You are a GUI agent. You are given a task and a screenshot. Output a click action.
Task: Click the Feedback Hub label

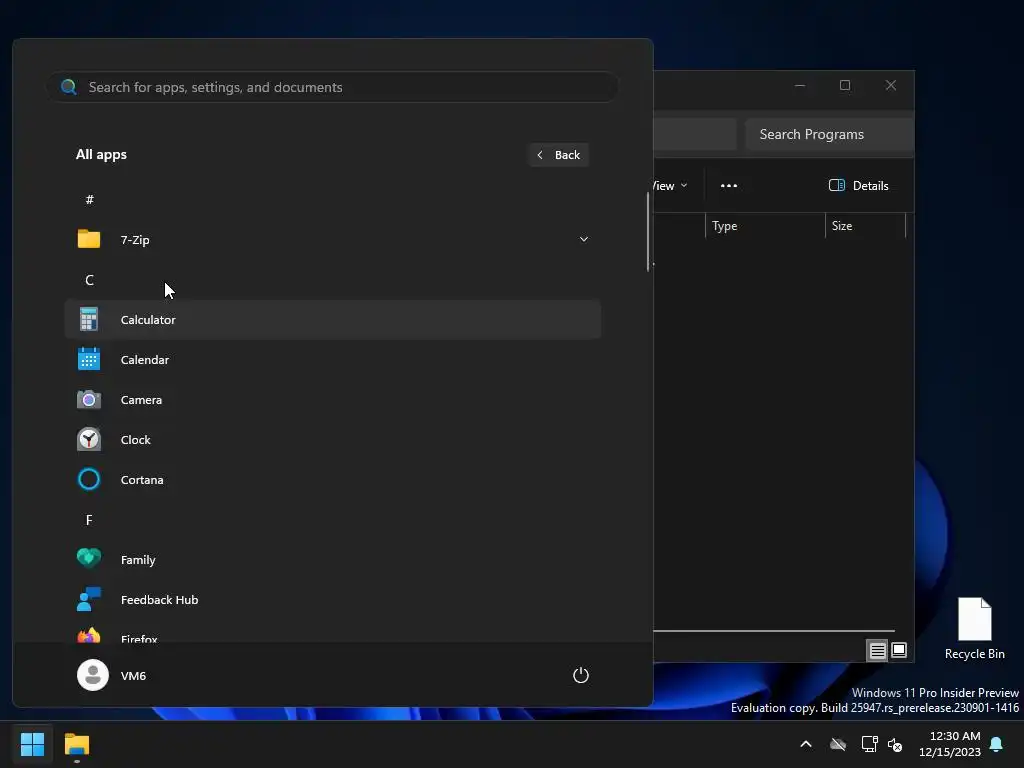pyautogui.click(x=159, y=600)
